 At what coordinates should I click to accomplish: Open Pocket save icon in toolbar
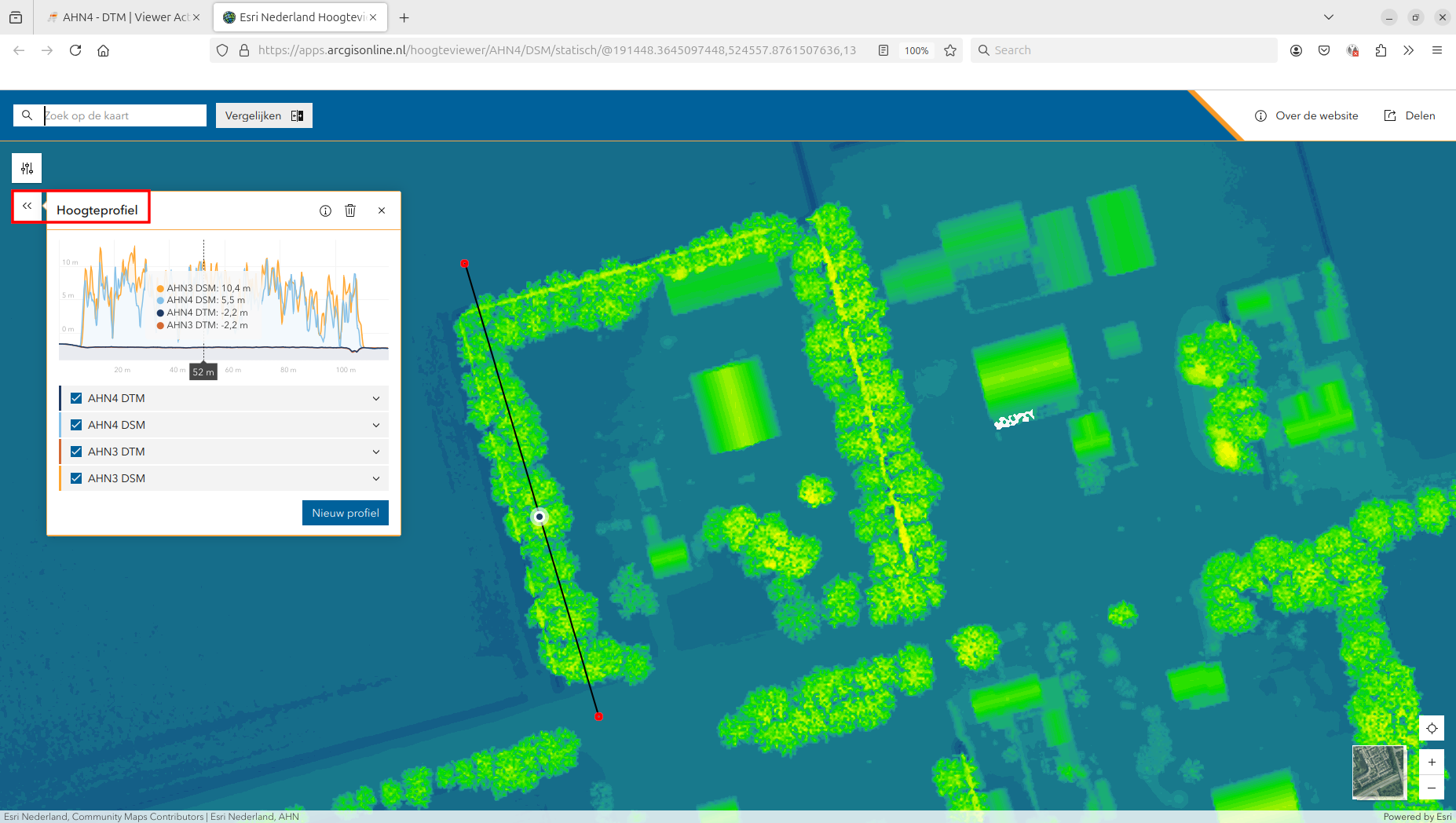(1324, 50)
